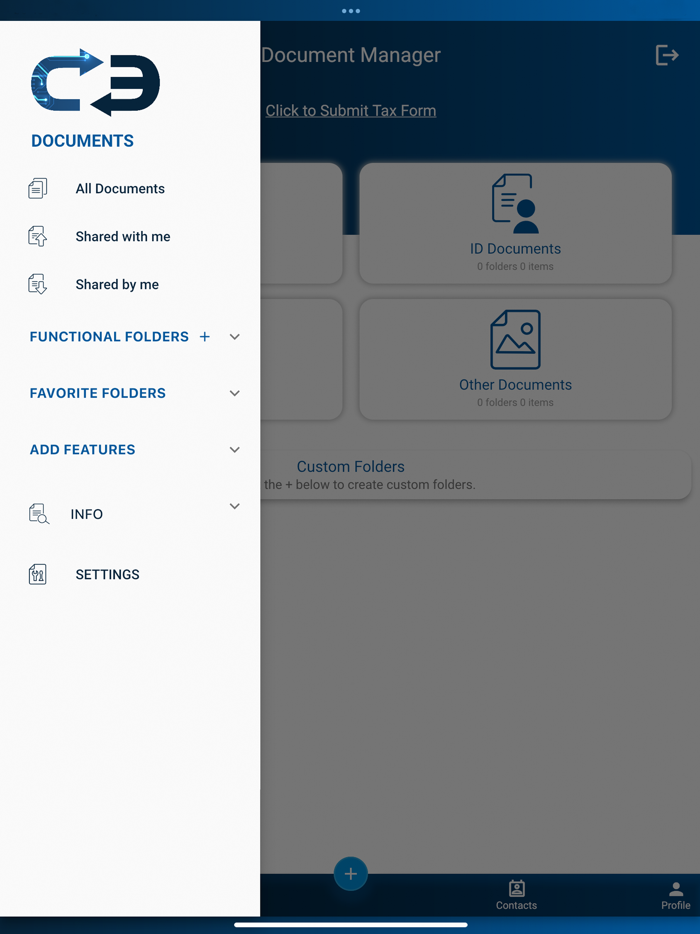
Task: Click the ADD FEATURES heading
Action: point(82,450)
